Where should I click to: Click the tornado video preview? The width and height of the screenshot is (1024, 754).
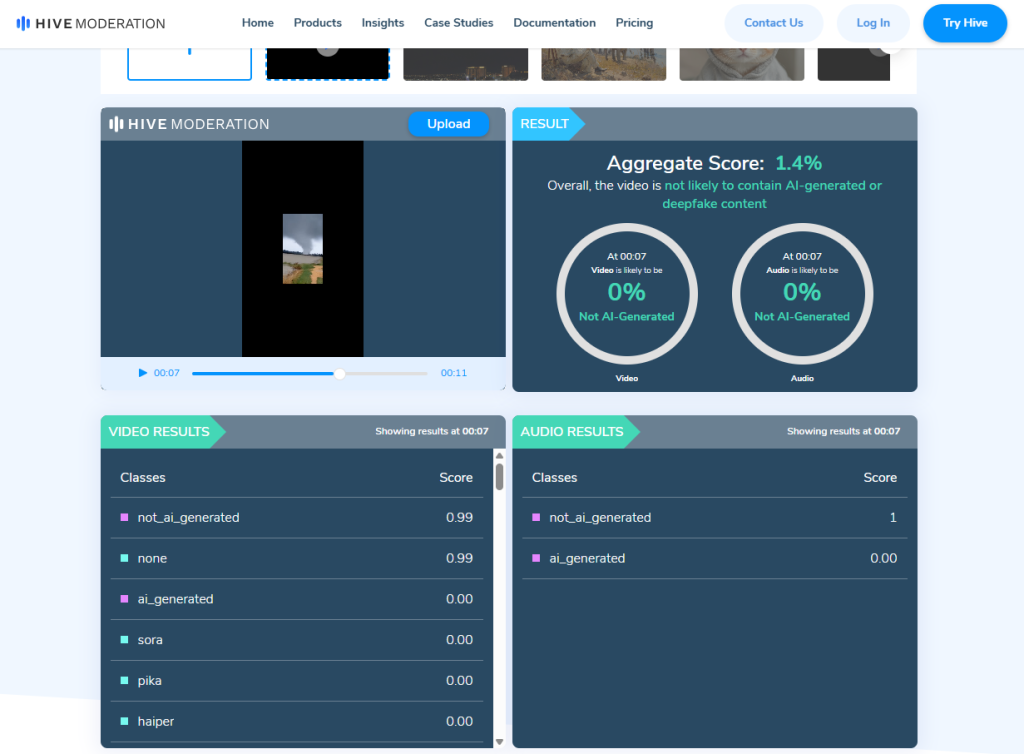click(x=302, y=248)
